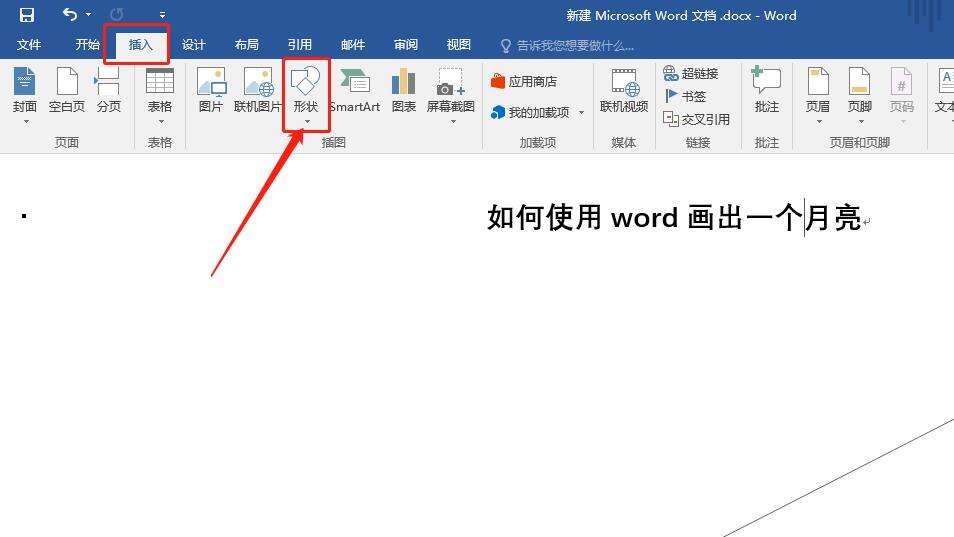Click the 屏幕截图 screenshot tool
The image size is (954, 537).
451,90
